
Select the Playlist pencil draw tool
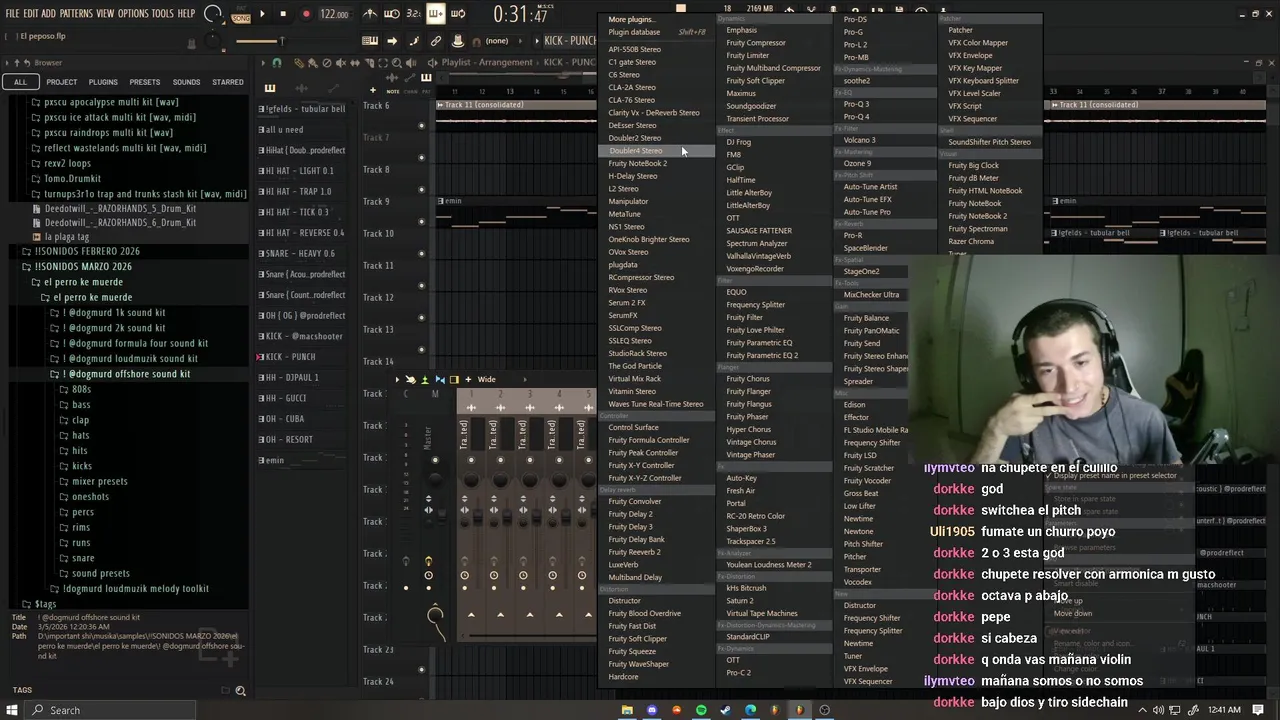click(x=298, y=63)
